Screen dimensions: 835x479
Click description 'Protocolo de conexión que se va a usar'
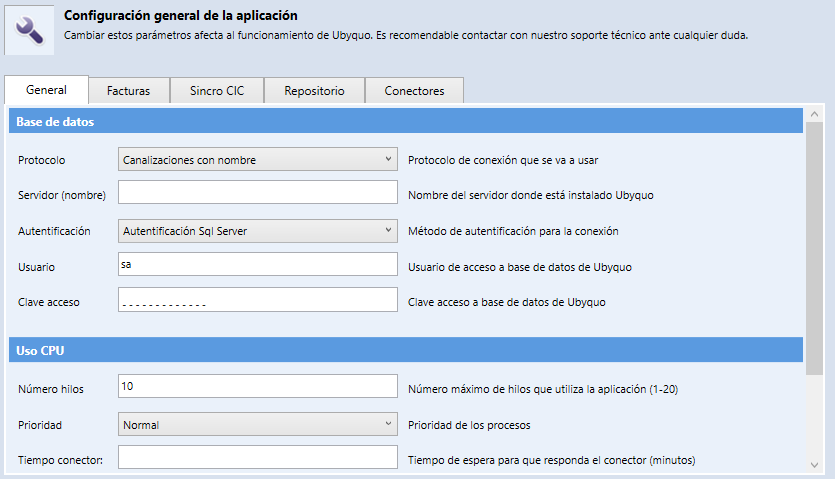click(x=503, y=160)
